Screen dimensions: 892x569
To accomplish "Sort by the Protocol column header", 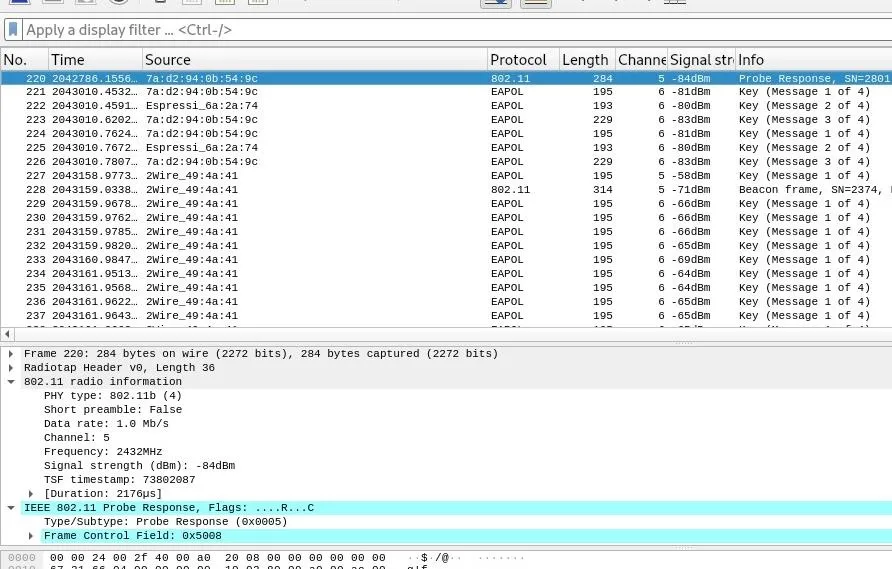I will 523,60.
